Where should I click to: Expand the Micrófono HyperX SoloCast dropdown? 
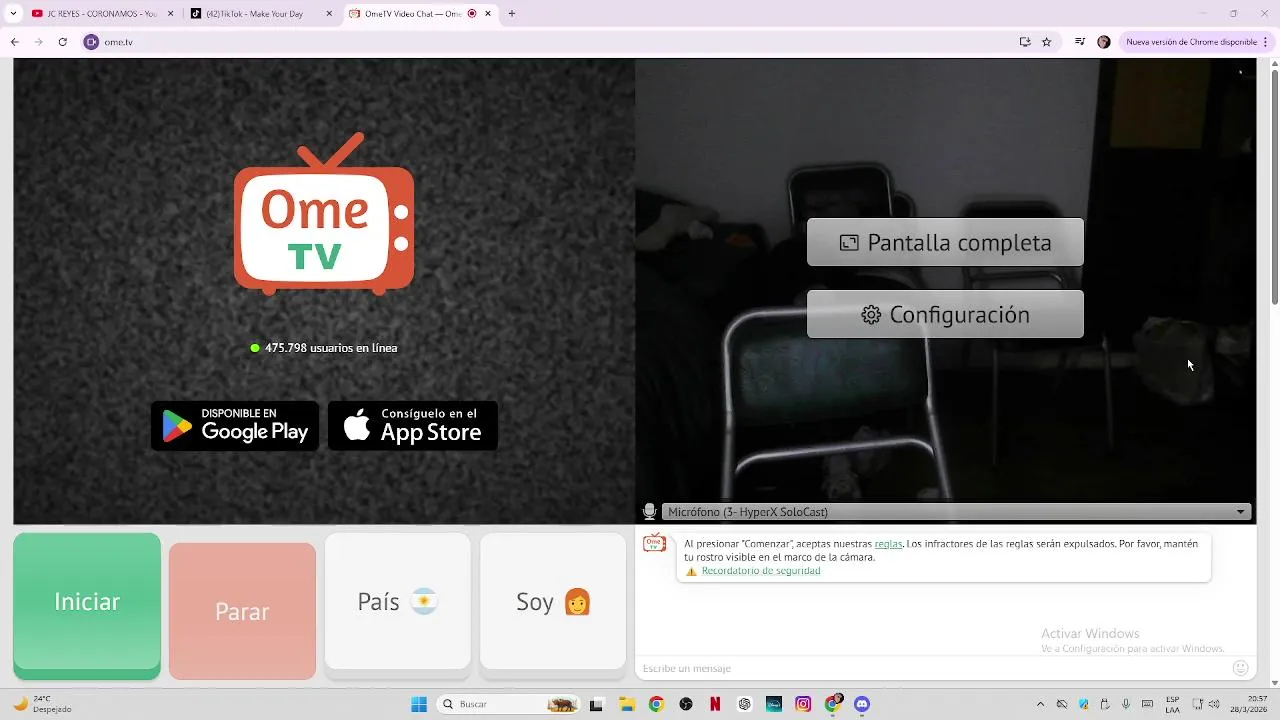[x=957, y=512]
